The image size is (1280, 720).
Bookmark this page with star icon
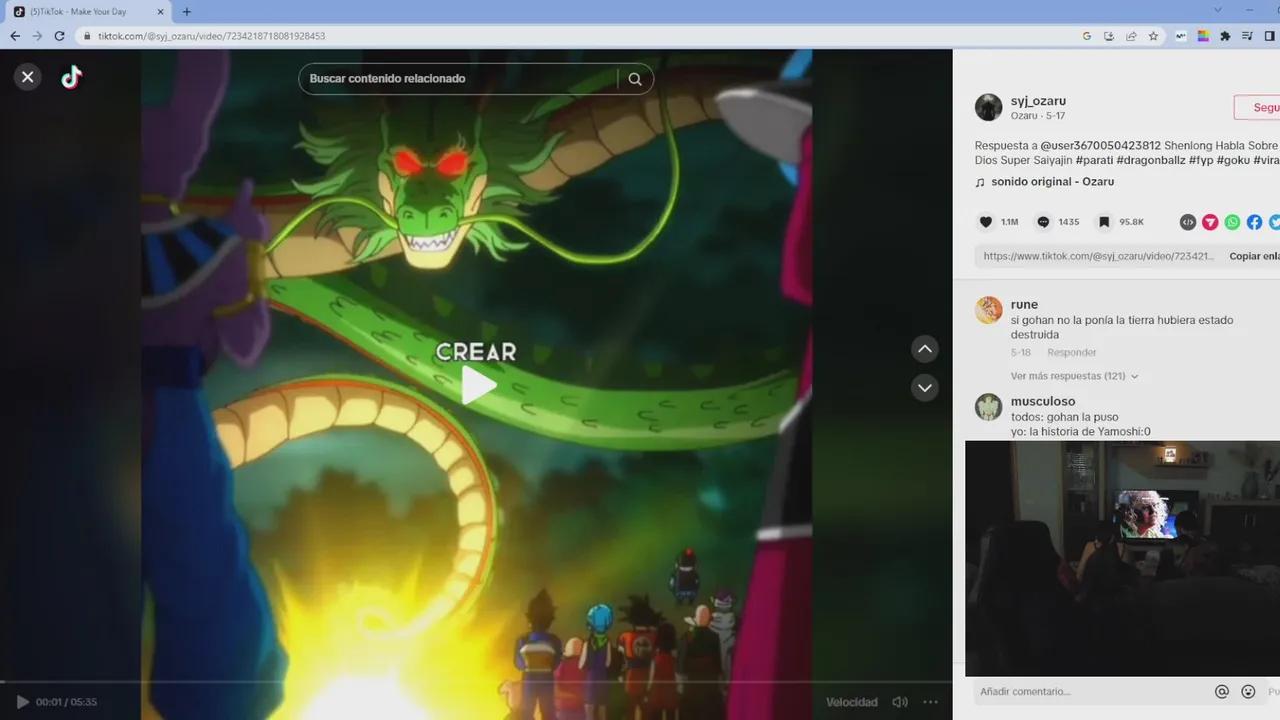tap(1153, 36)
